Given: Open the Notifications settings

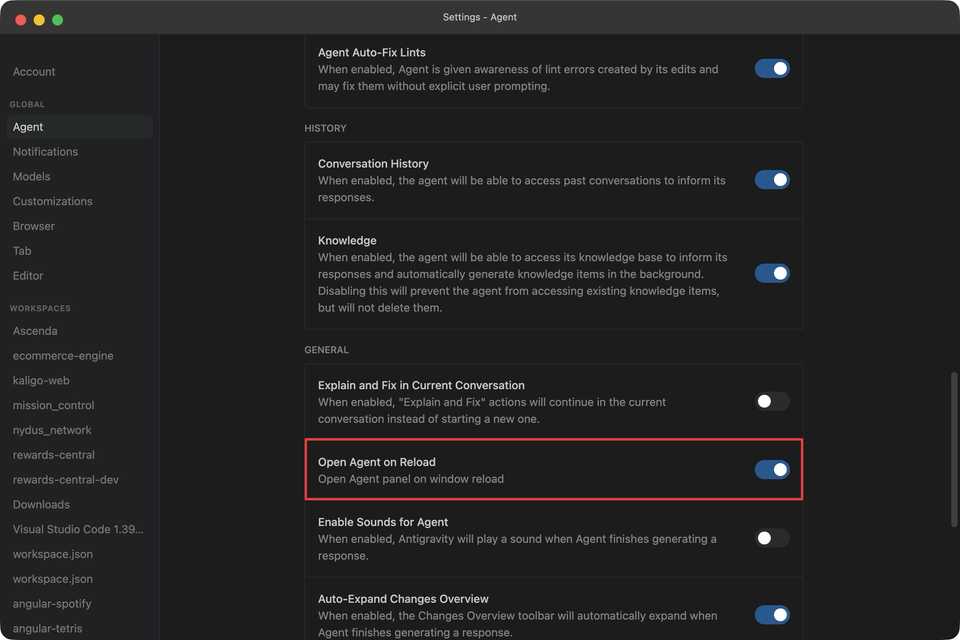Looking at the screenshot, I should [45, 151].
